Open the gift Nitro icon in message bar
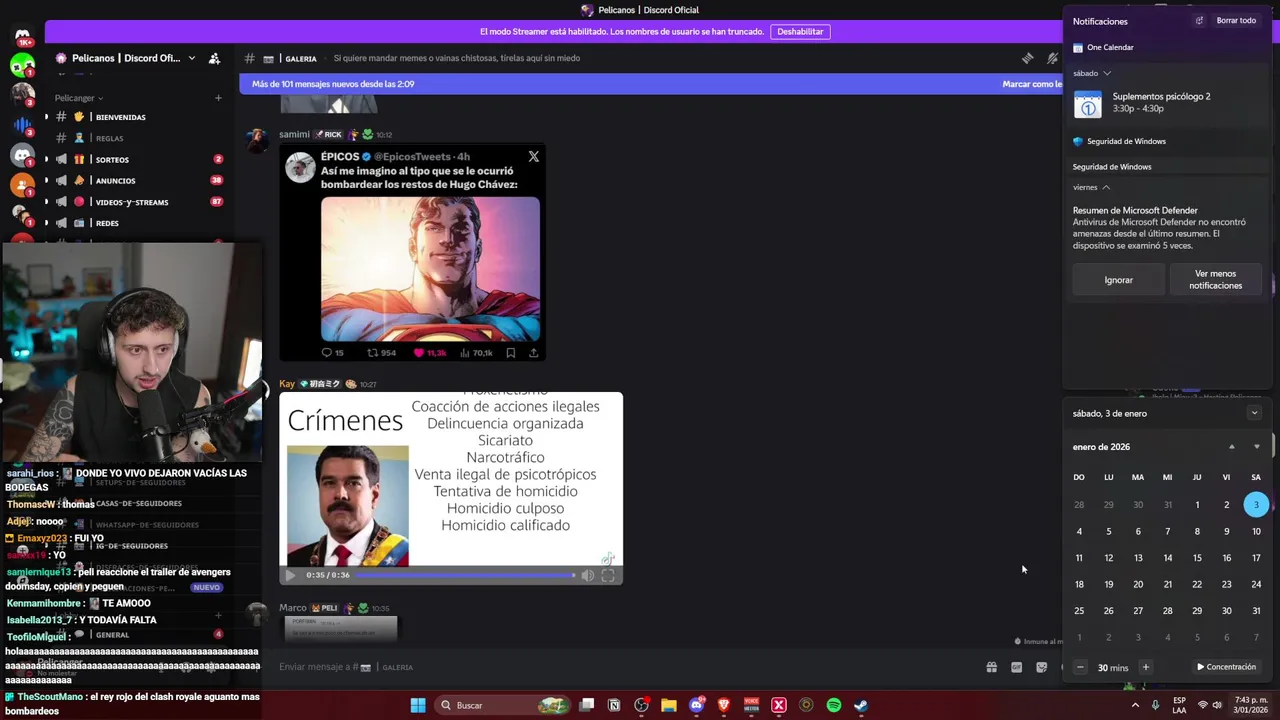Image resolution: width=1280 pixels, height=720 pixels. coord(991,667)
